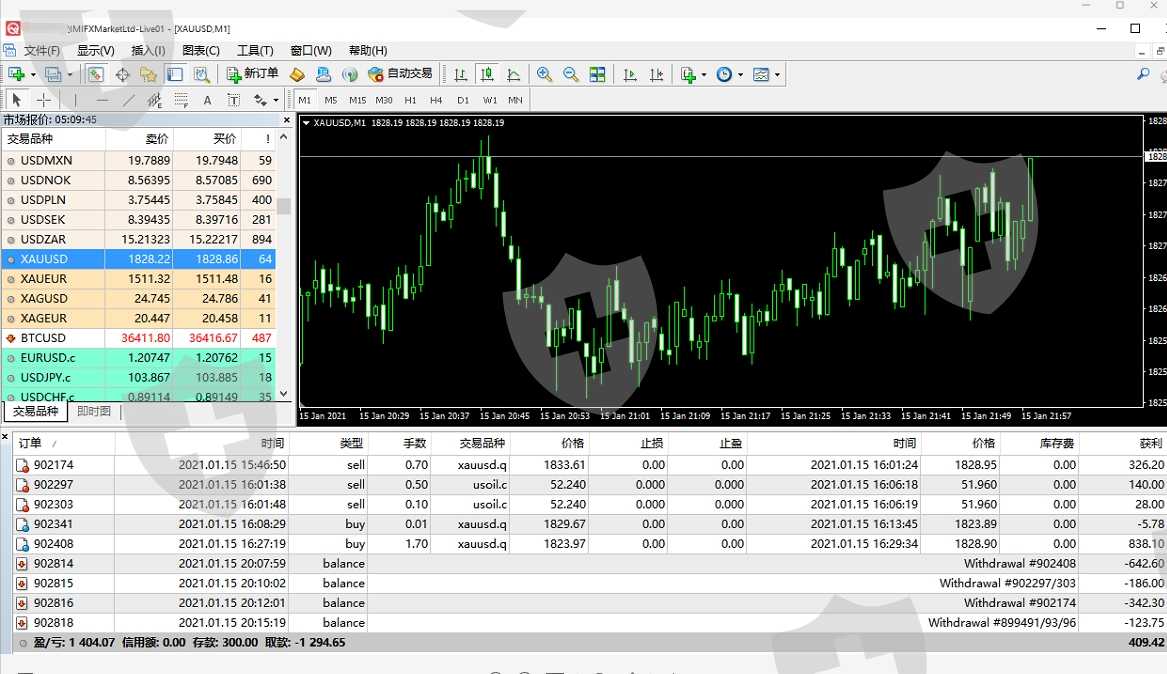Open the indicators list dropdown arrow
Viewport: 1167px width, 674px height.
(x=703, y=75)
